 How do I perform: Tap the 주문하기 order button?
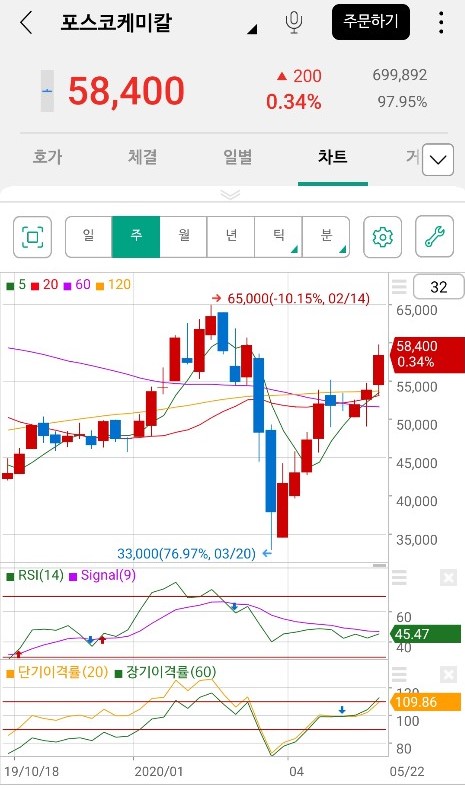tap(371, 22)
